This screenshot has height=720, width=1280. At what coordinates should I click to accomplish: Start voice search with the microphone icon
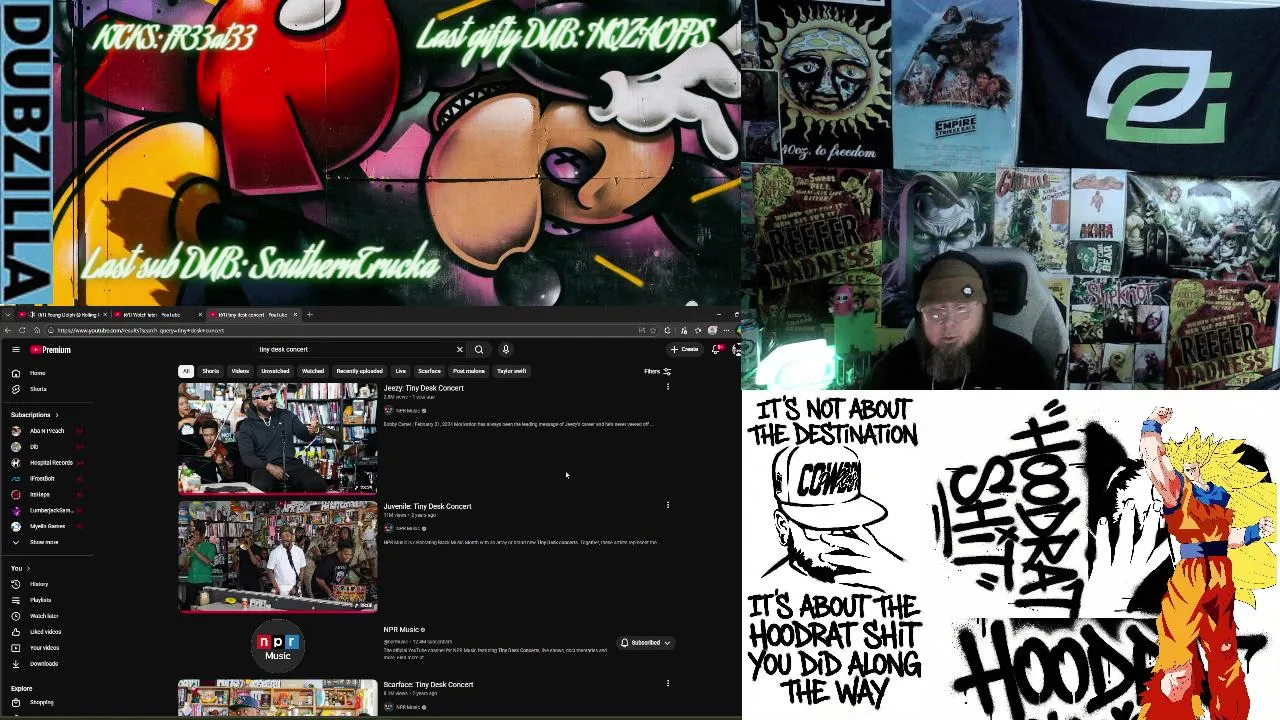tap(506, 350)
